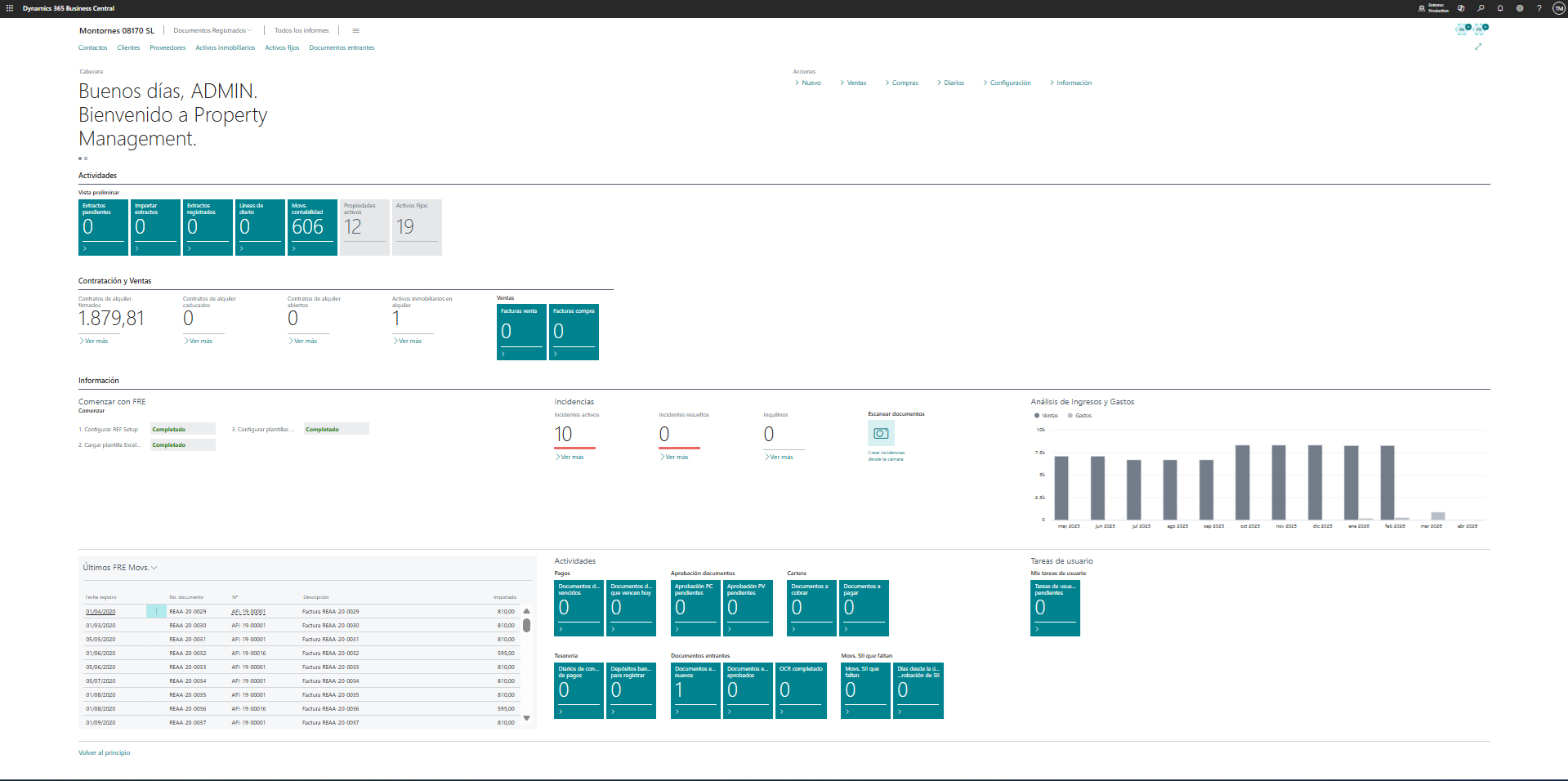Open the Movs. contabilidad 606 tile
Image resolution: width=1568 pixels, height=781 pixels.
coord(312,227)
